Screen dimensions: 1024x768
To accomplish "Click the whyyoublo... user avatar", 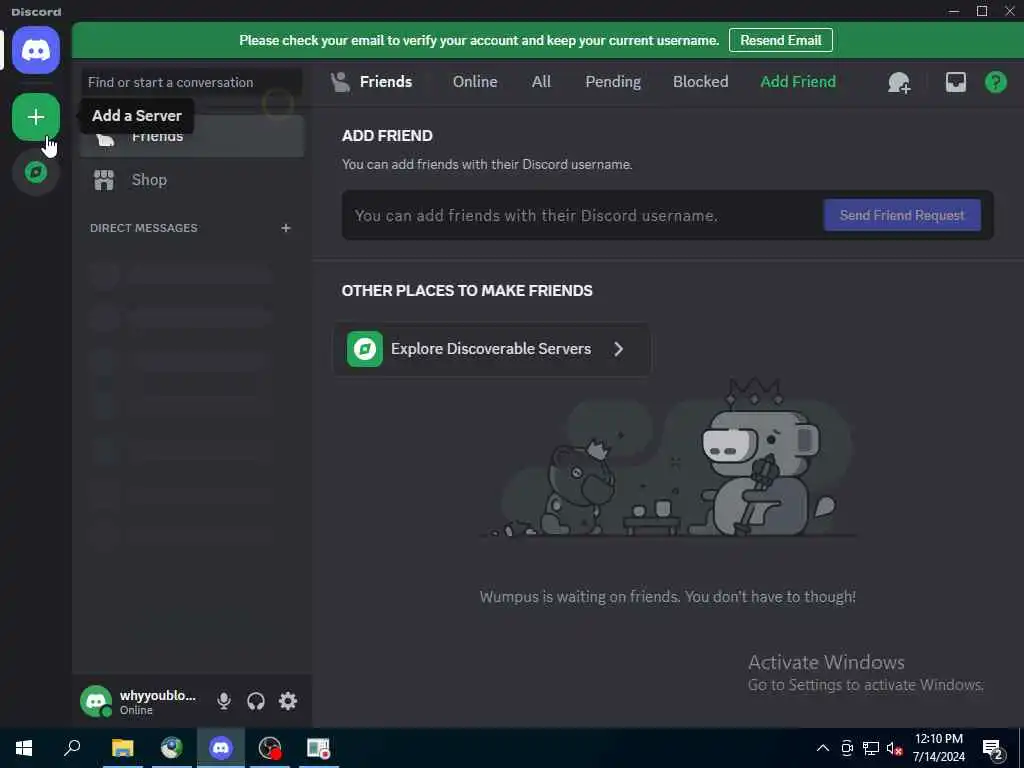I will (96, 701).
